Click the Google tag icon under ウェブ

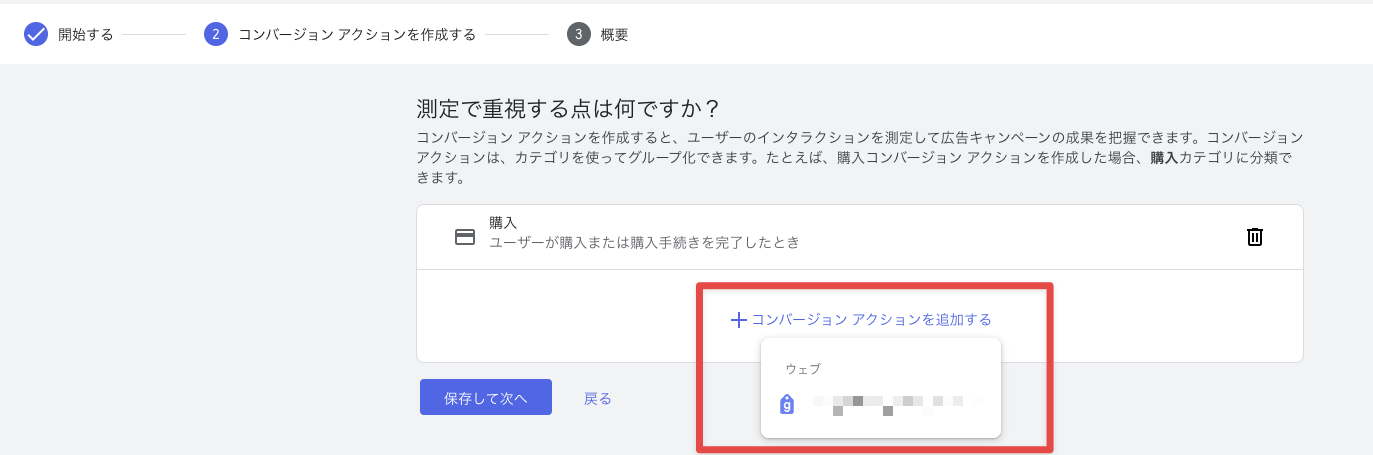click(x=787, y=404)
